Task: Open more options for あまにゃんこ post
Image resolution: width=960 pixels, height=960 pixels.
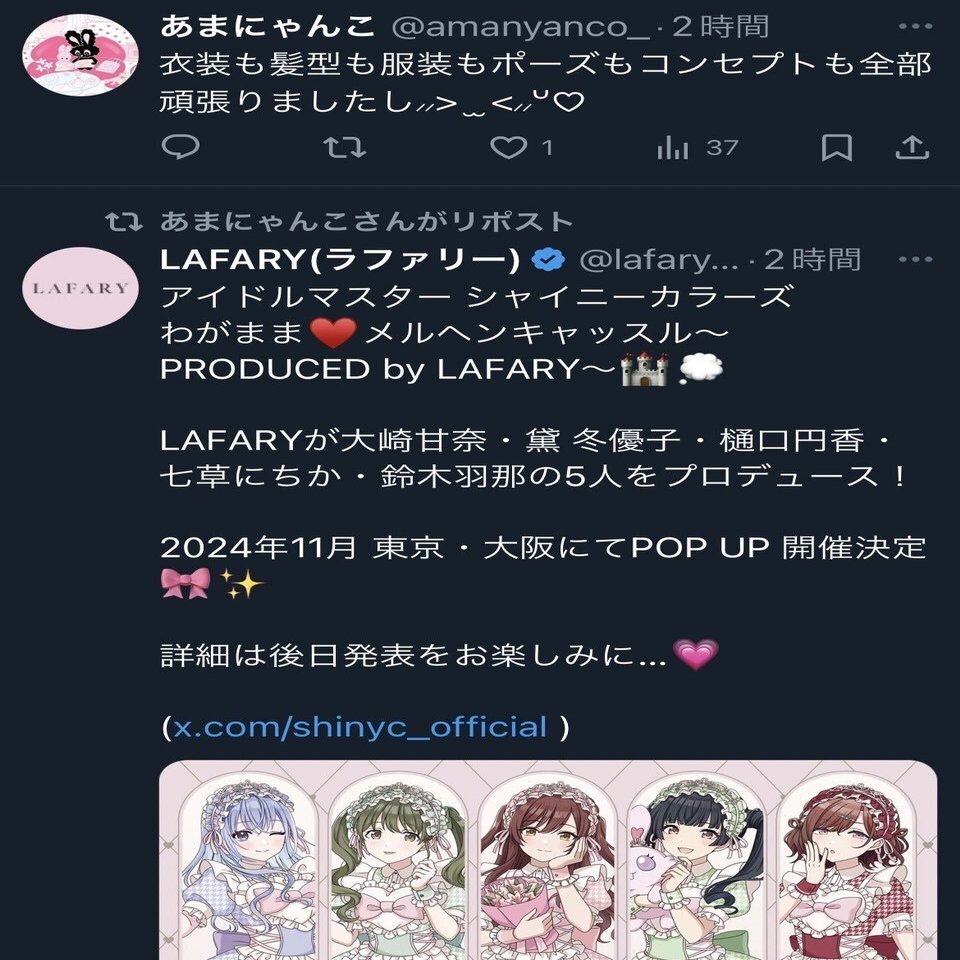Action: click(915, 26)
